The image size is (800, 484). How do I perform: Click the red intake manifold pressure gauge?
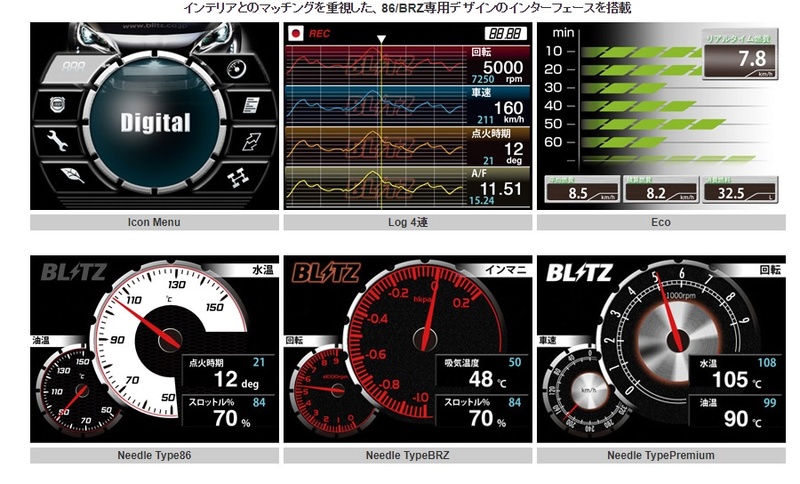(424, 338)
